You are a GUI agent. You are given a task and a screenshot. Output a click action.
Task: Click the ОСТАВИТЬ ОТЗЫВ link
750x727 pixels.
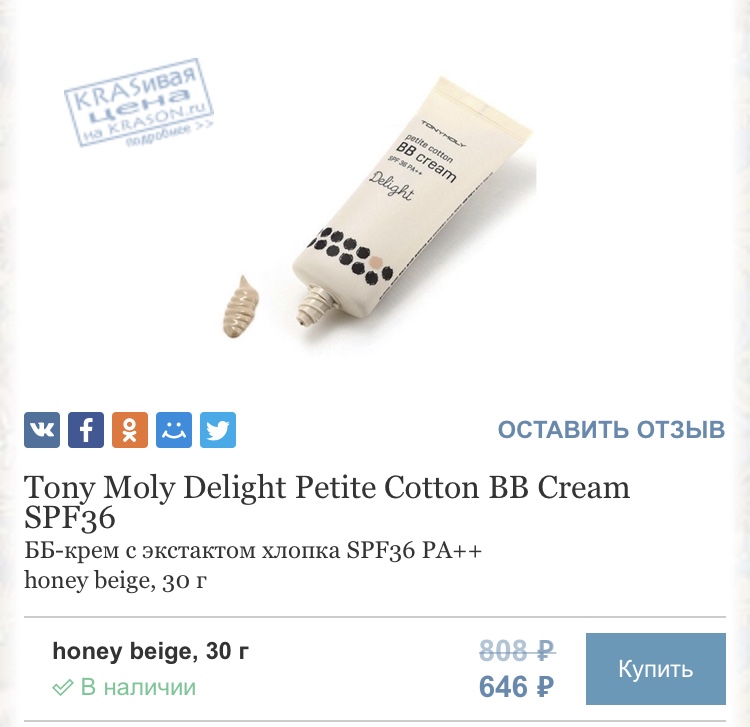pyautogui.click(x=612, y=429)
